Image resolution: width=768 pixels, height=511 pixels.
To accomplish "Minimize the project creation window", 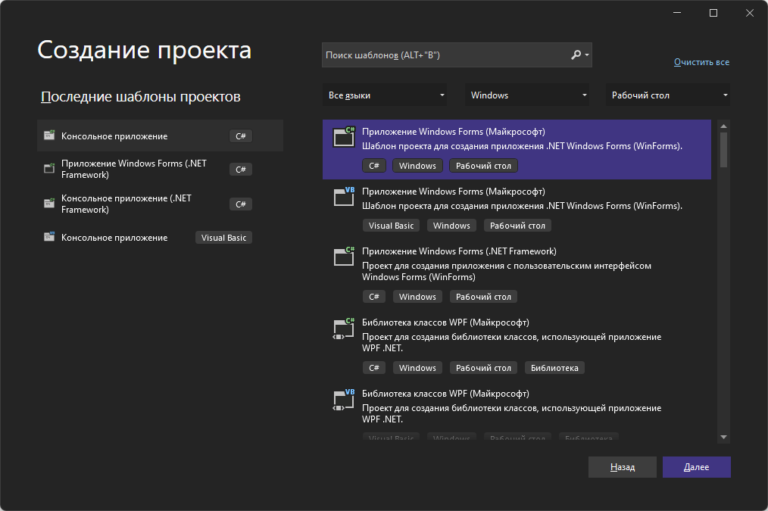I will (x=677, y=13).
